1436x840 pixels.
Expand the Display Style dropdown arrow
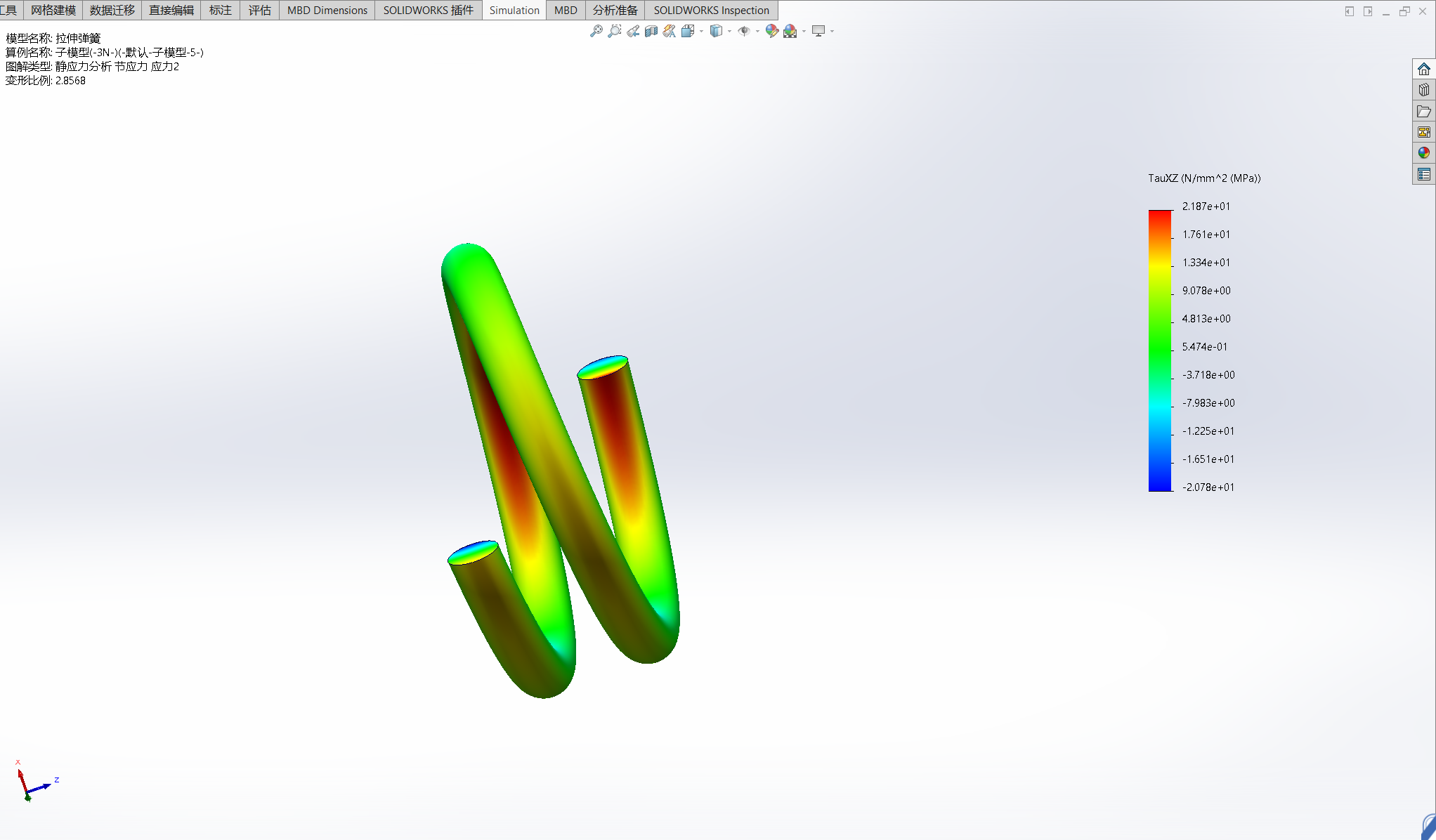click(729, 31)
